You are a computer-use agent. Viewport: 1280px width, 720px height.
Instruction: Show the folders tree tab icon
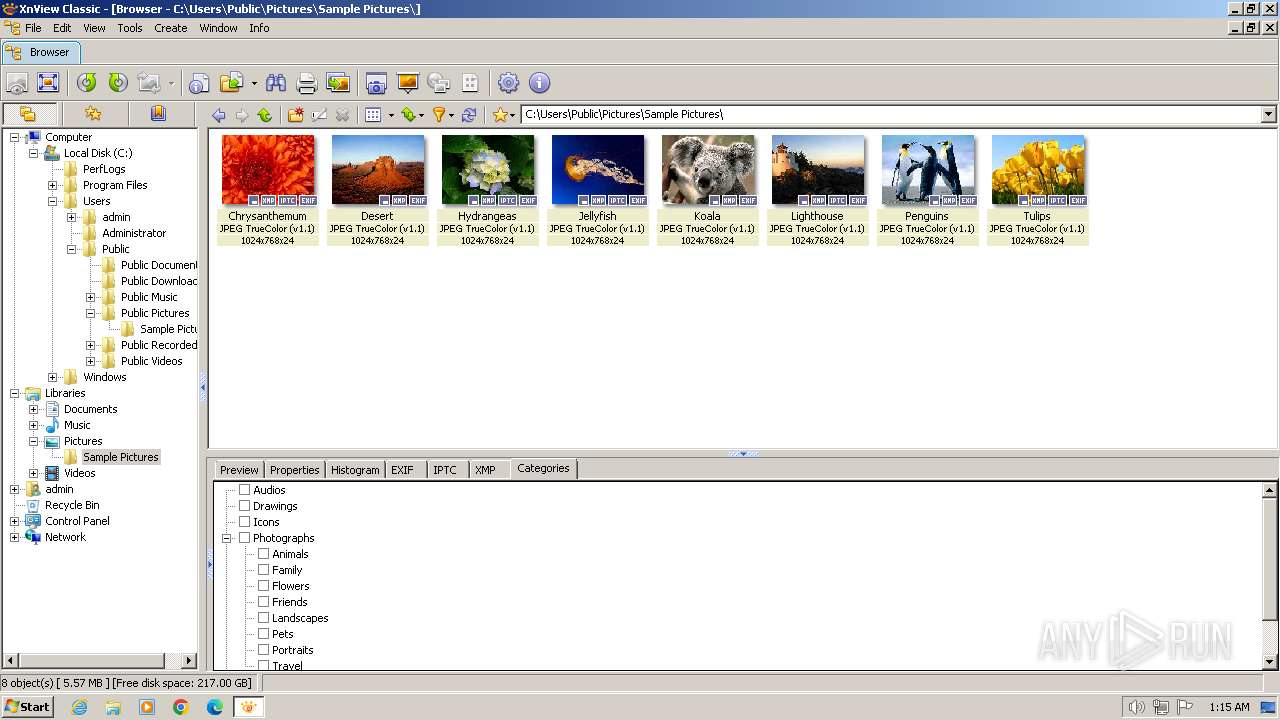pos(28,114)
